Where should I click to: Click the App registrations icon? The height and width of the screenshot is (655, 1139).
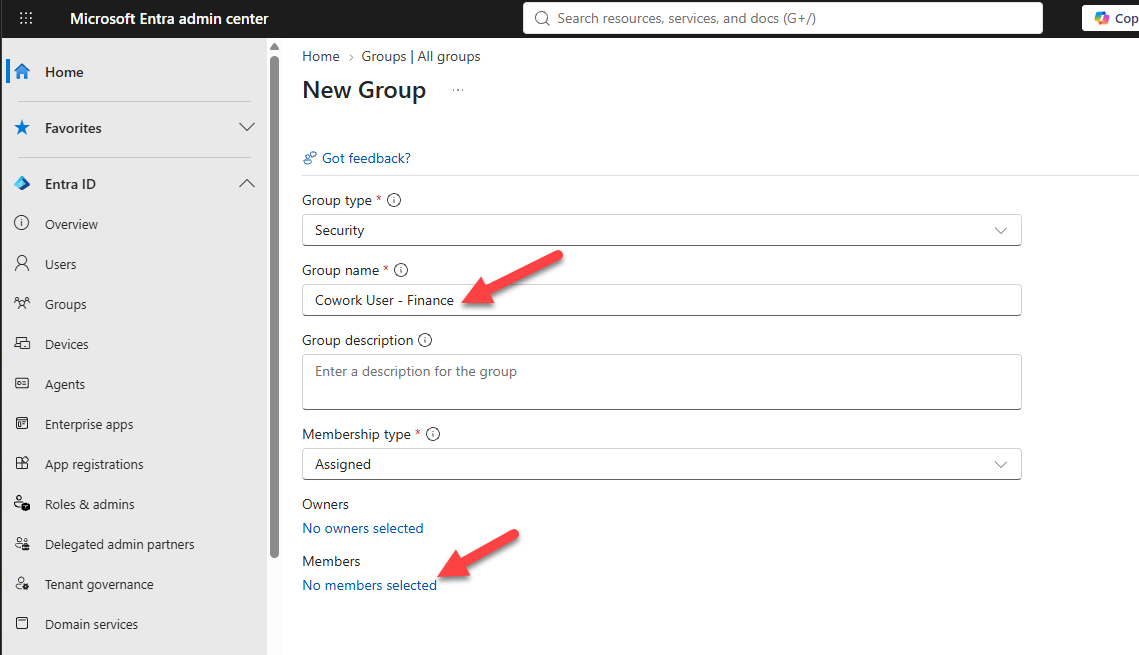tap(23, 463)
